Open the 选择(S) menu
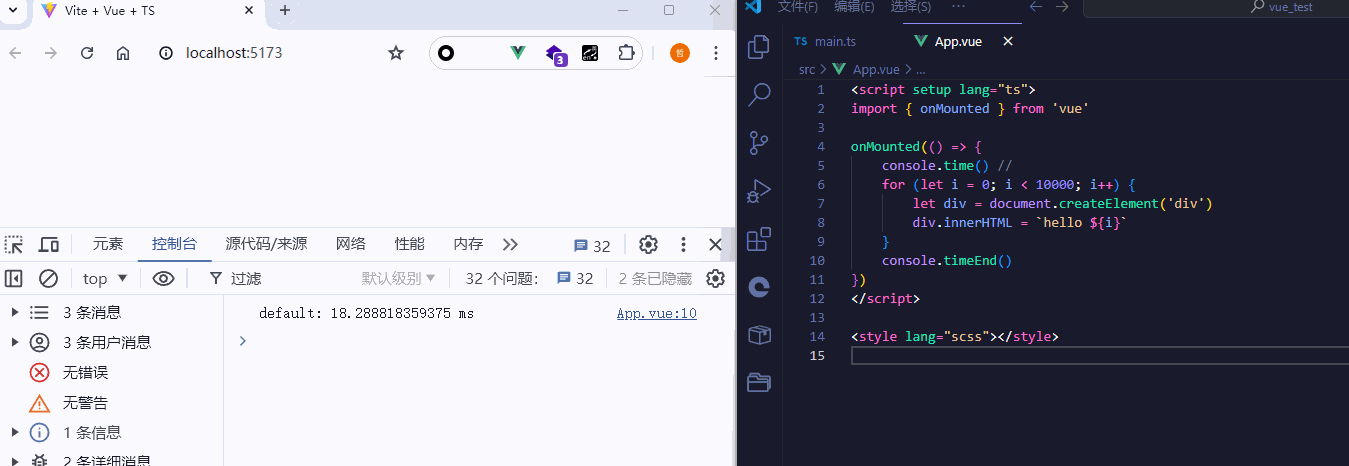1349x466 pixels. click(910, 7)
